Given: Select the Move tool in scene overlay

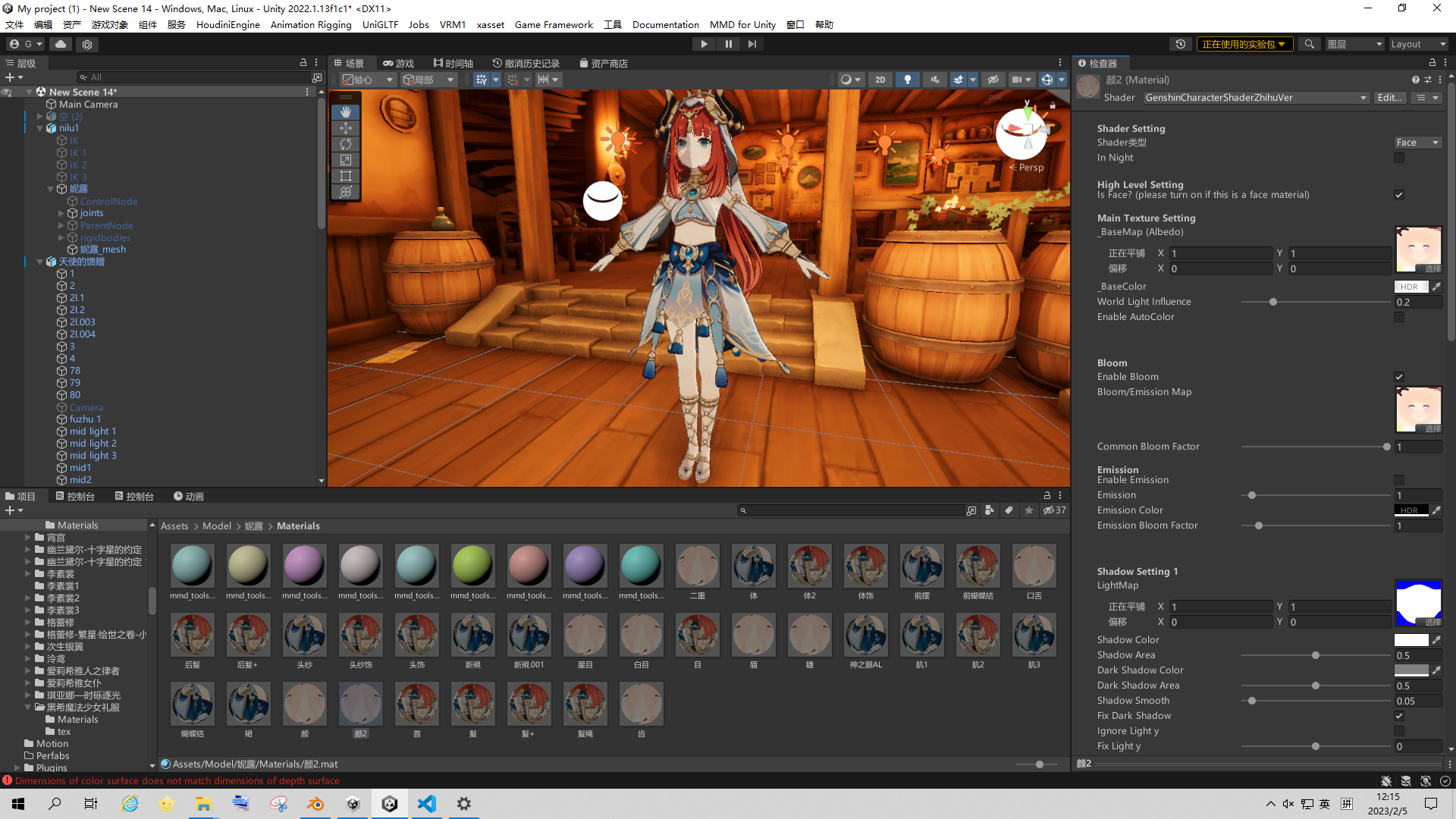Looking at the screenshot, I should 346,128.
